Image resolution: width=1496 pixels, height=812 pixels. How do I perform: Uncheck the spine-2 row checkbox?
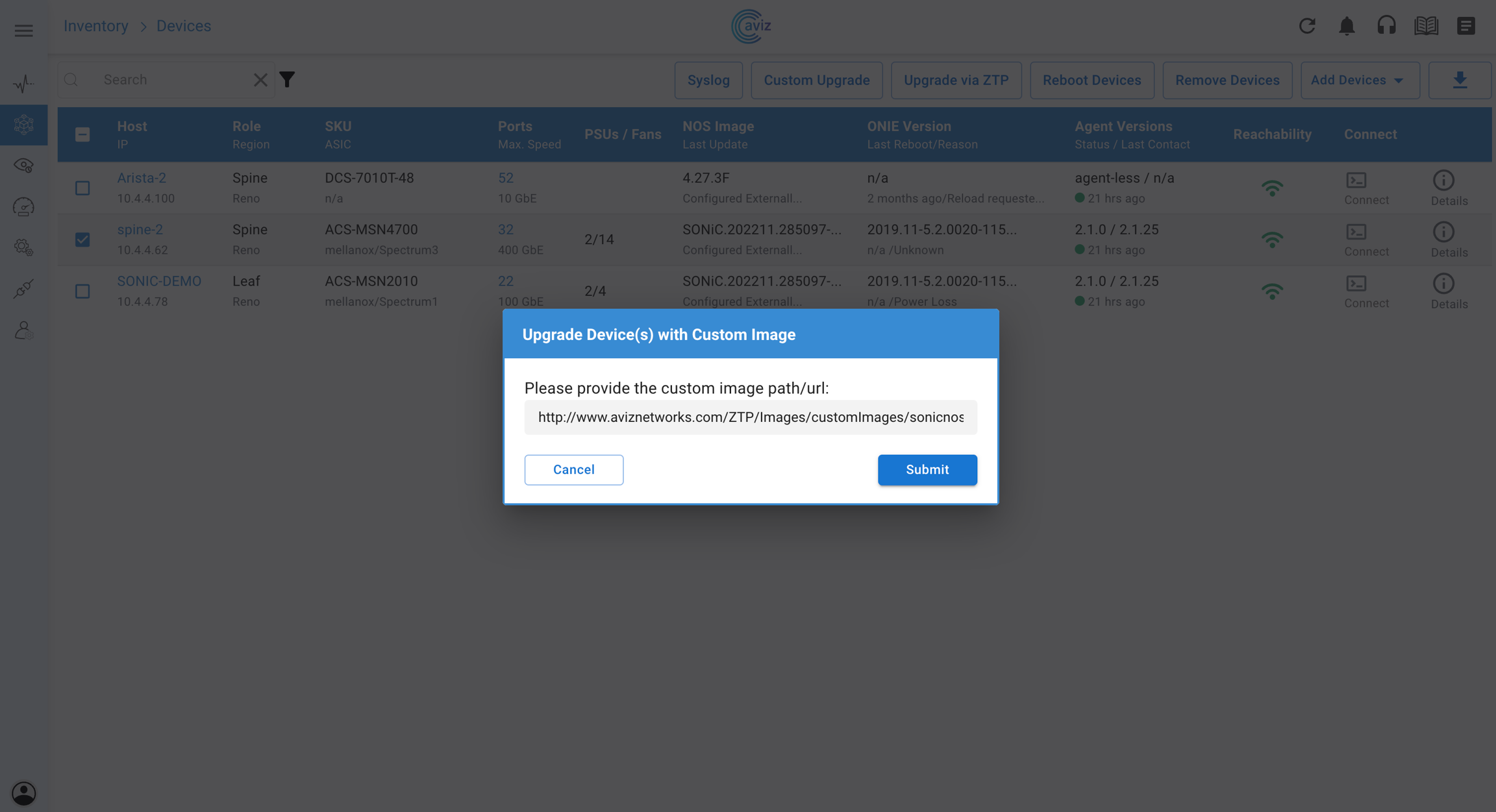click(82, 240)
